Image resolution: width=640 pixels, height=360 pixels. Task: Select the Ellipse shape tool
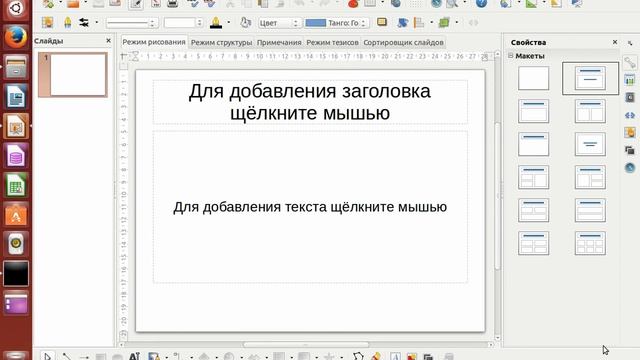pyautogui.click(x=118, y=357)
